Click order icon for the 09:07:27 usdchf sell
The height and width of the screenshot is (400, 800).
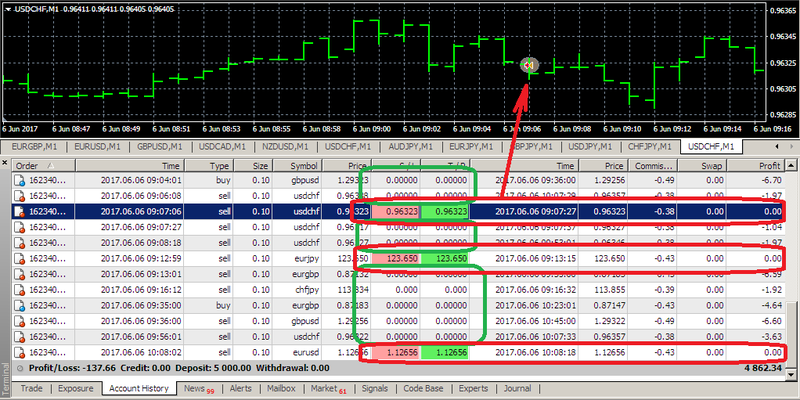[20, 227]
